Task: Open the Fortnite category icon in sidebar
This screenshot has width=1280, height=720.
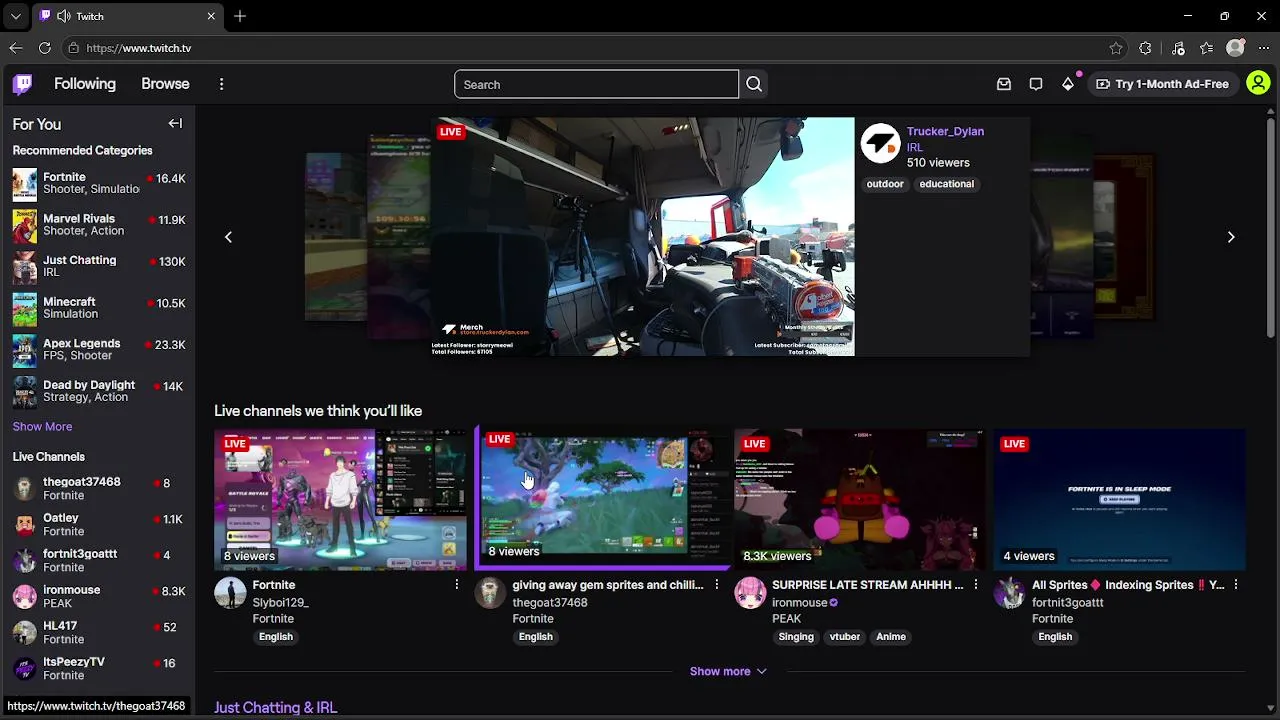Action: point(25,183)
